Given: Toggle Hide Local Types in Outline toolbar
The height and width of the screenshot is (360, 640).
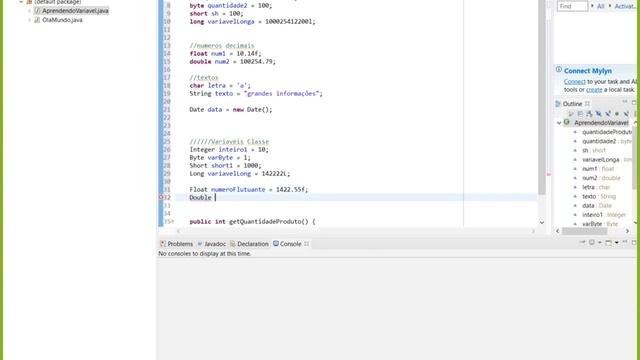Looking at the screenshot, I should coord(626,113).
